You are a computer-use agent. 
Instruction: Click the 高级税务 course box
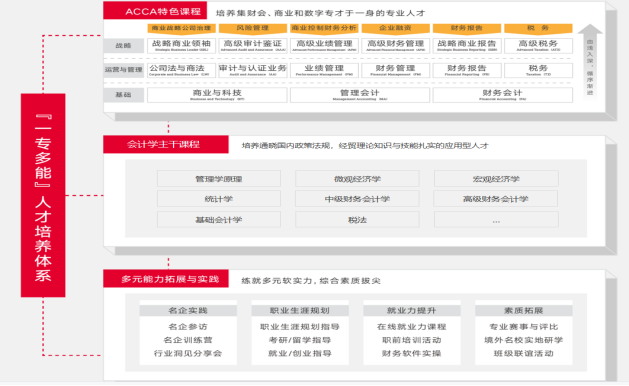tap(538, 46)
